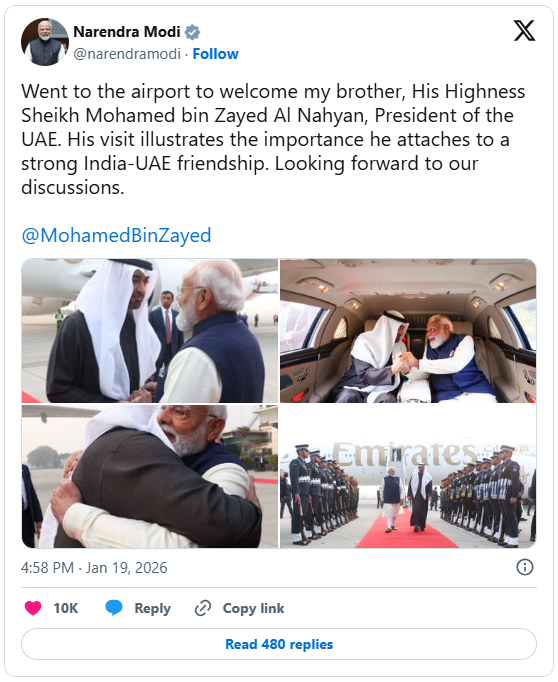The width and height of the screenshot is (558, 682).
Task: Click the verified badge beside Narendra Modi
Action: pos(192,32)
